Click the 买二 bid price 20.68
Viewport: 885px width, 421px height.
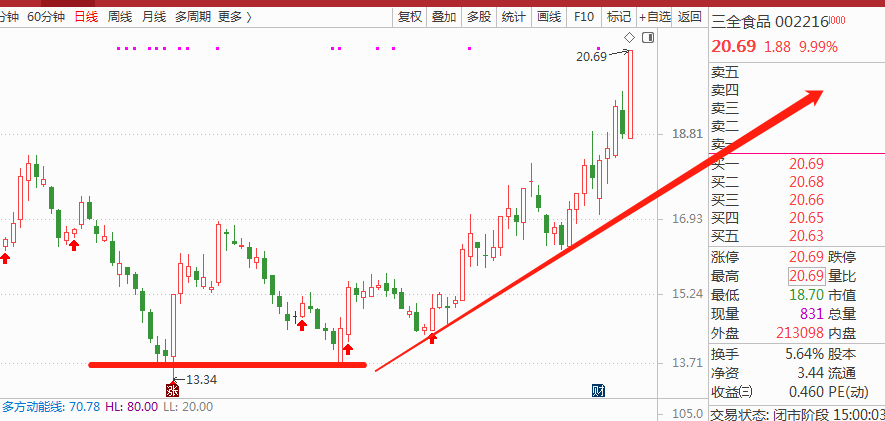806,182
